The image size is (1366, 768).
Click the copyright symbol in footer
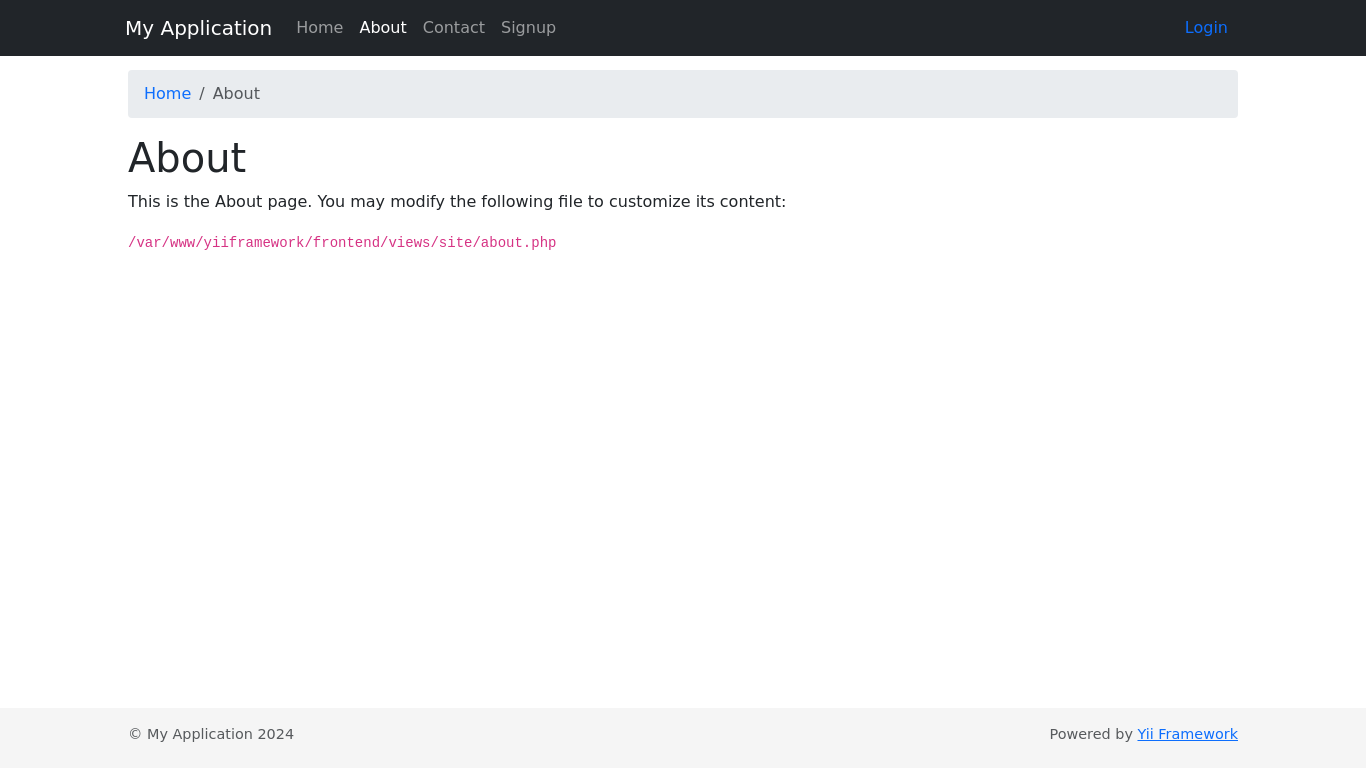[135, 734]
